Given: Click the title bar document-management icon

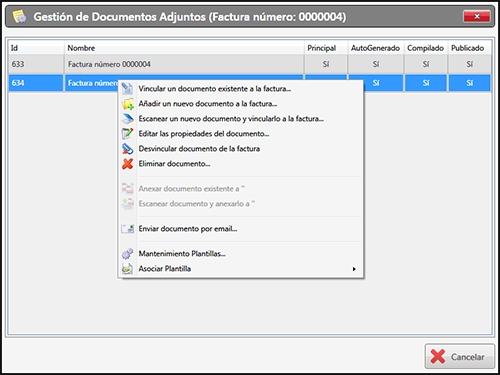Looking at the screenshot, I should pyautogui.click(x=19, y=17).
